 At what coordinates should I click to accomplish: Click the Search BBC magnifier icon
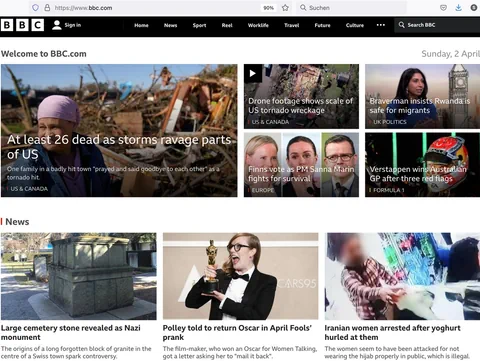401,25
